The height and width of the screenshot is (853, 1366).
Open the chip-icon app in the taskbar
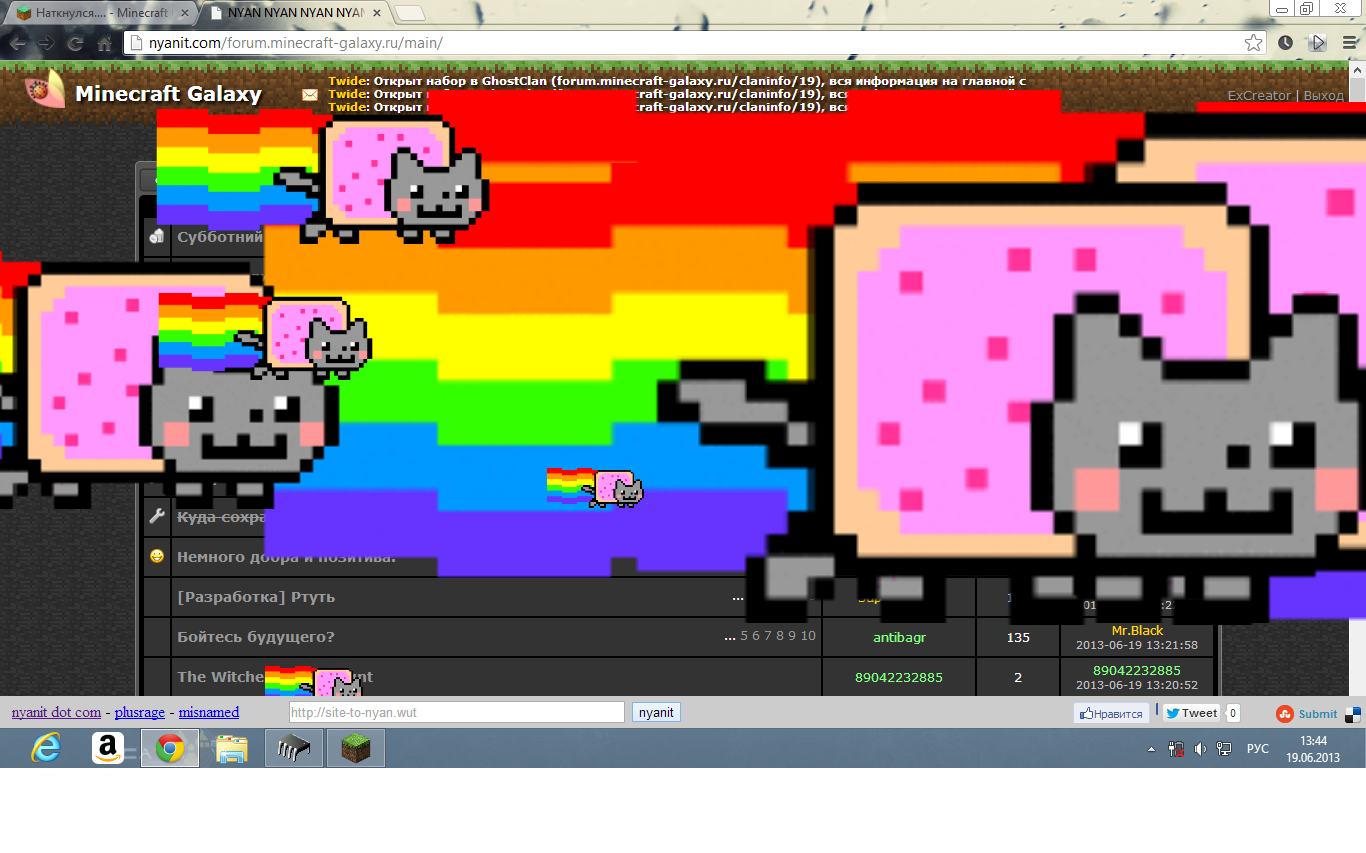pyautogui.click(x=294, y=748)
